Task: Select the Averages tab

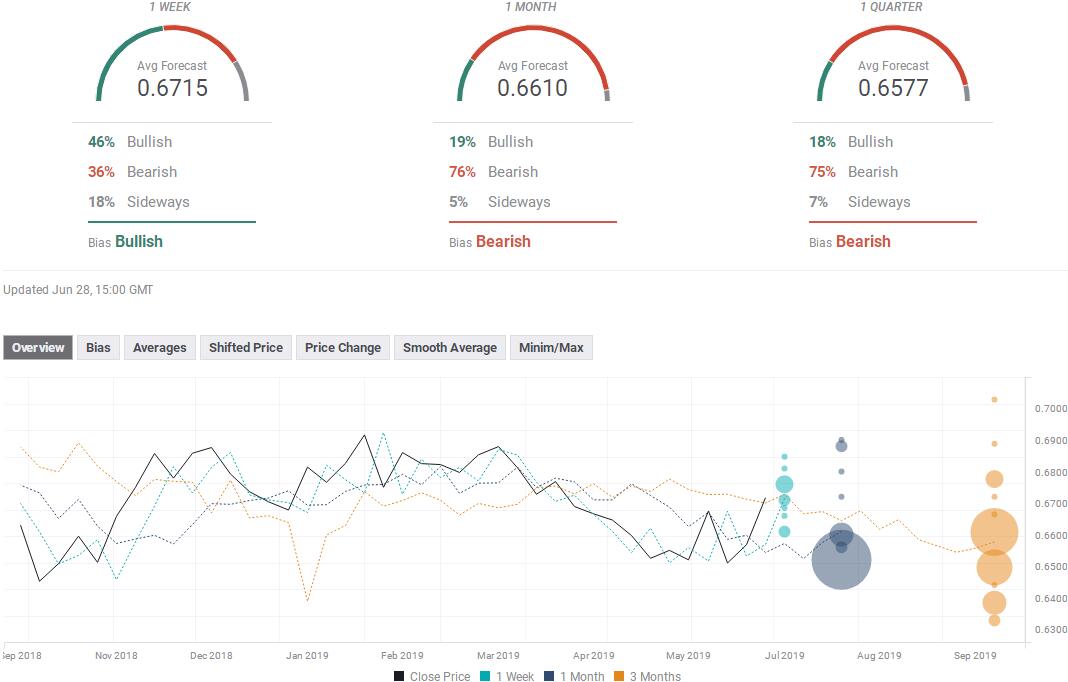Action: click(160, 348)
